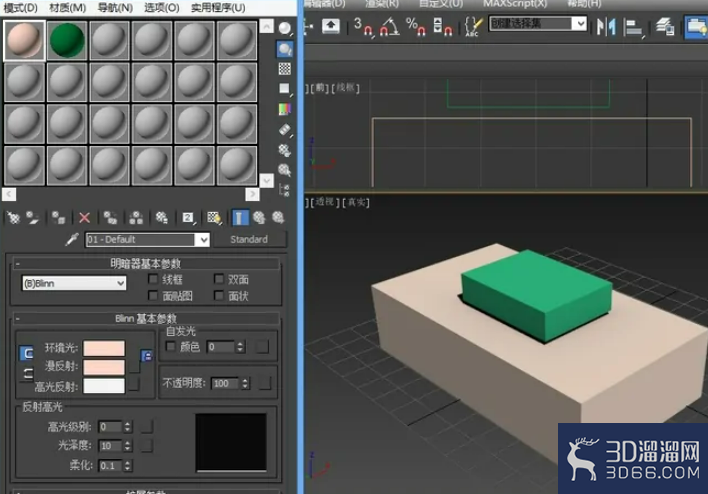Click the [真实] viewport shading label
708x494 pixels.
[356, 202]
